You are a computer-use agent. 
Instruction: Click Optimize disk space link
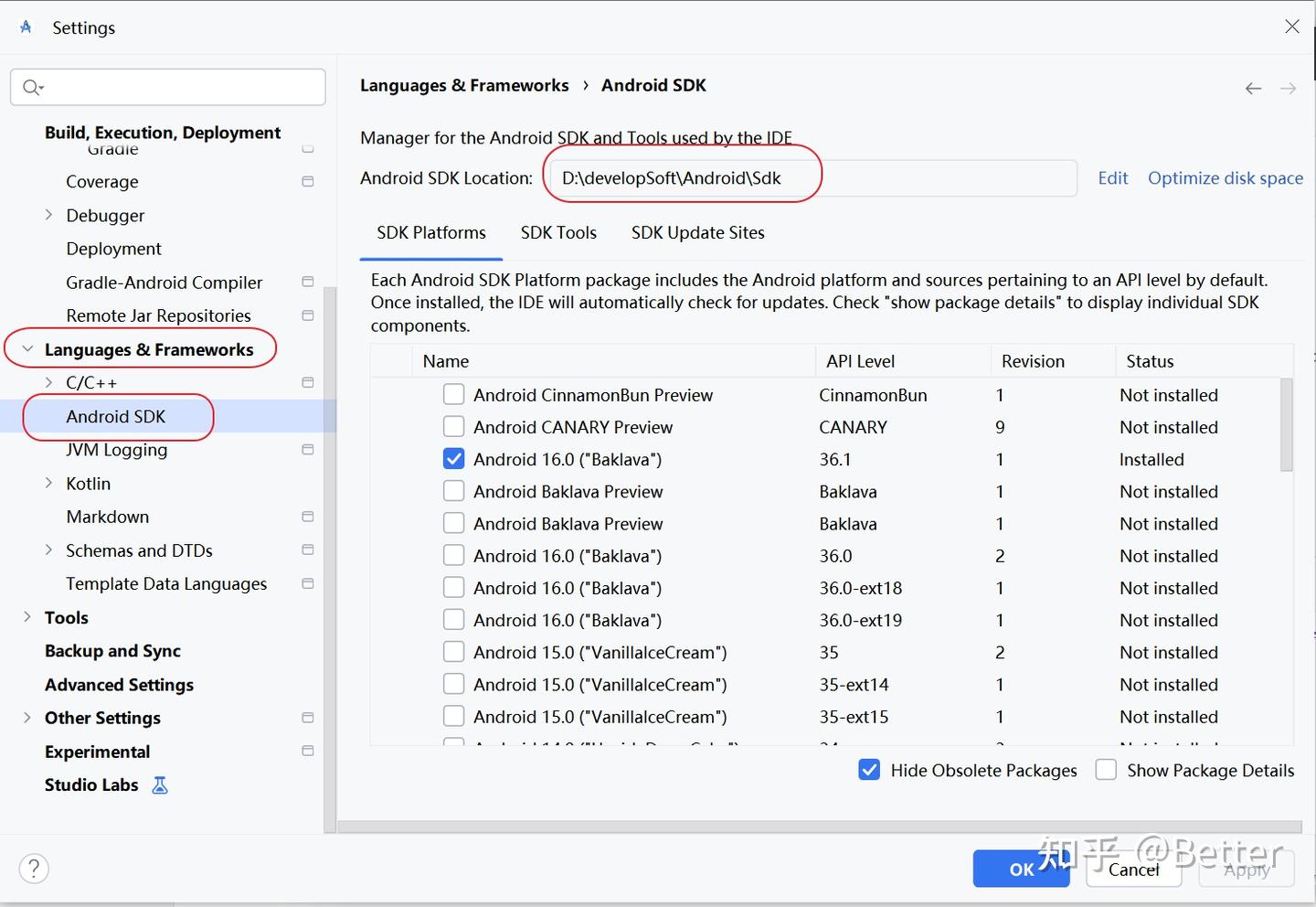pyautogui.click(x=1226, y=178)
